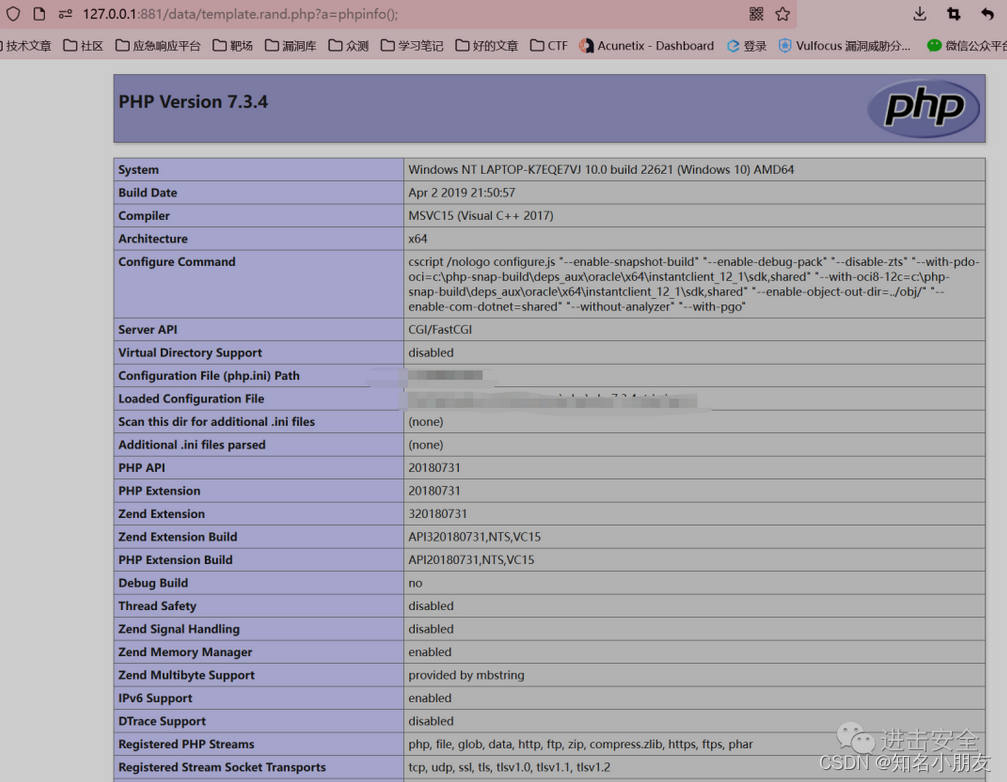Open site permissions icon in address bar
1007x782 pixels.
(65, 13)
